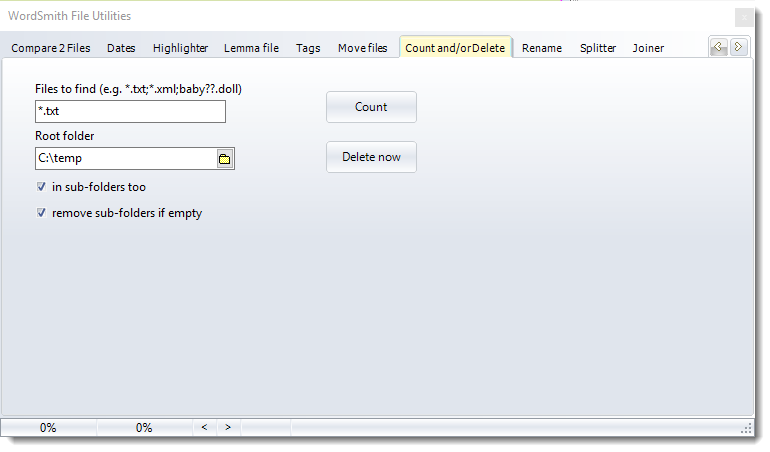Click into the Root folder text field
The height and width of the screenshot is (452, 770).
[126, 159]
